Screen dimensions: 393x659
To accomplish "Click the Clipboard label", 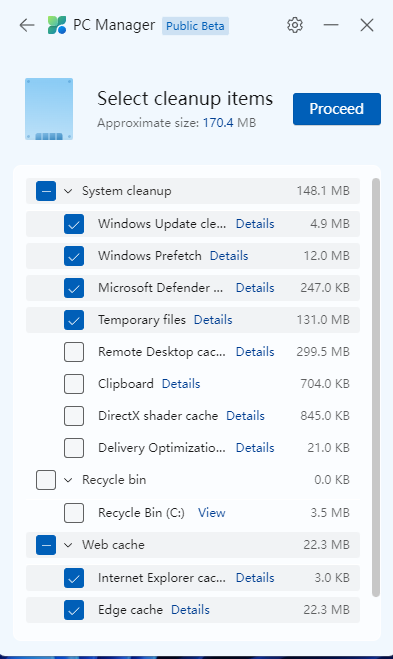I will point(126,384).
